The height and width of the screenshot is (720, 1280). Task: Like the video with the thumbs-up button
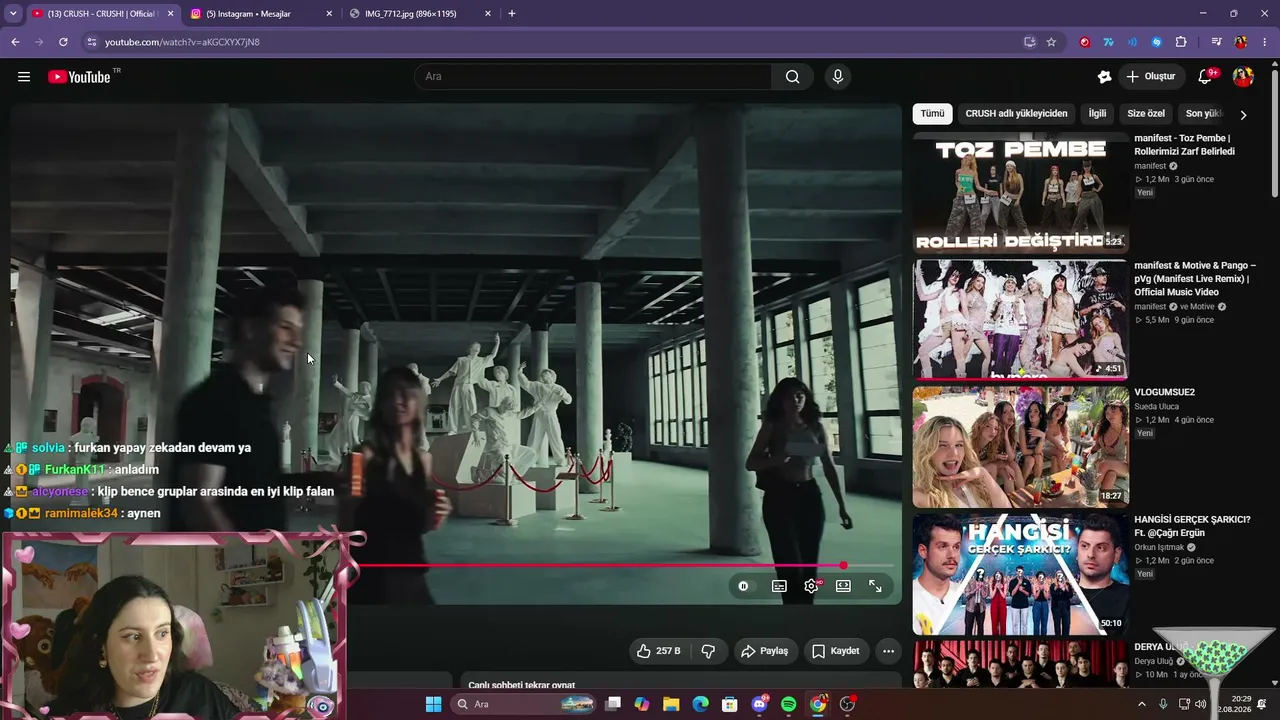pos(659,651)
